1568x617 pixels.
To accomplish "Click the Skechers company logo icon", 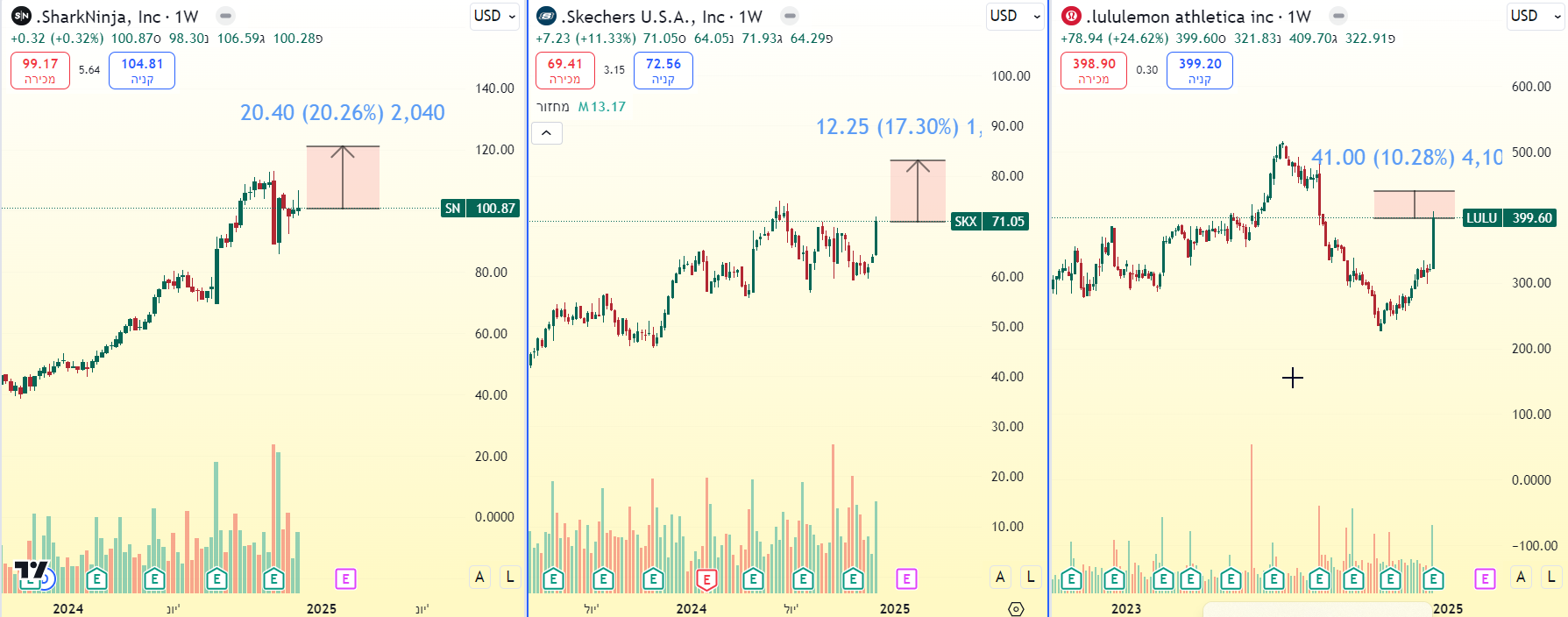I will (x=546, y=15).
